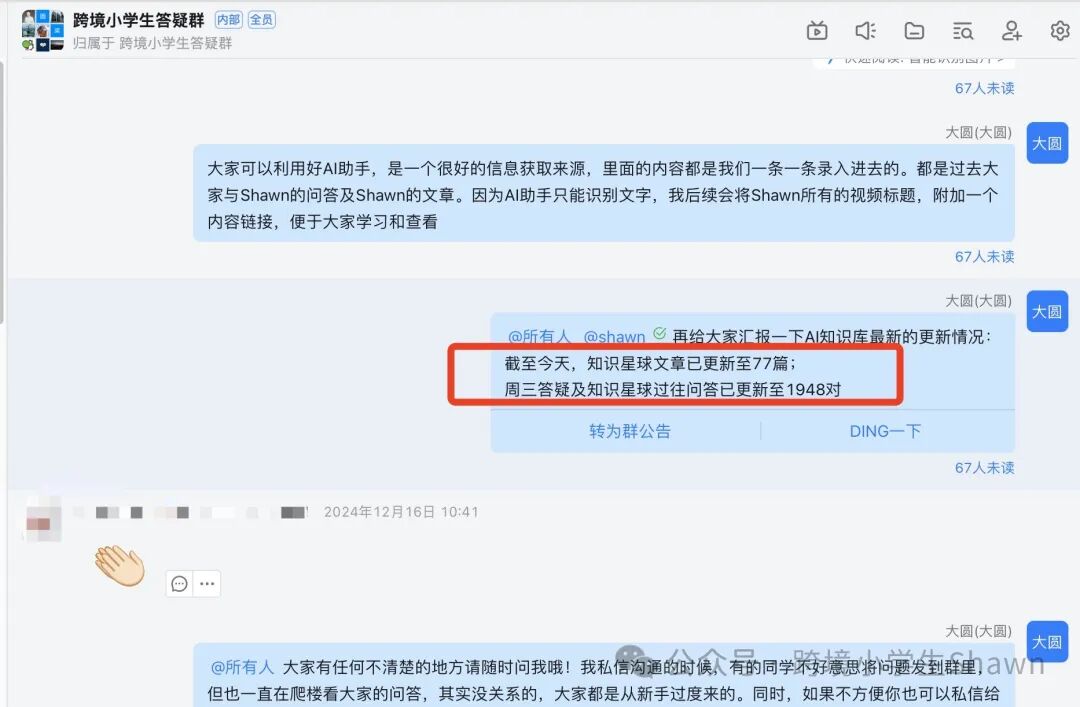Invite a member with the add-person icon

pos(1011,31)
